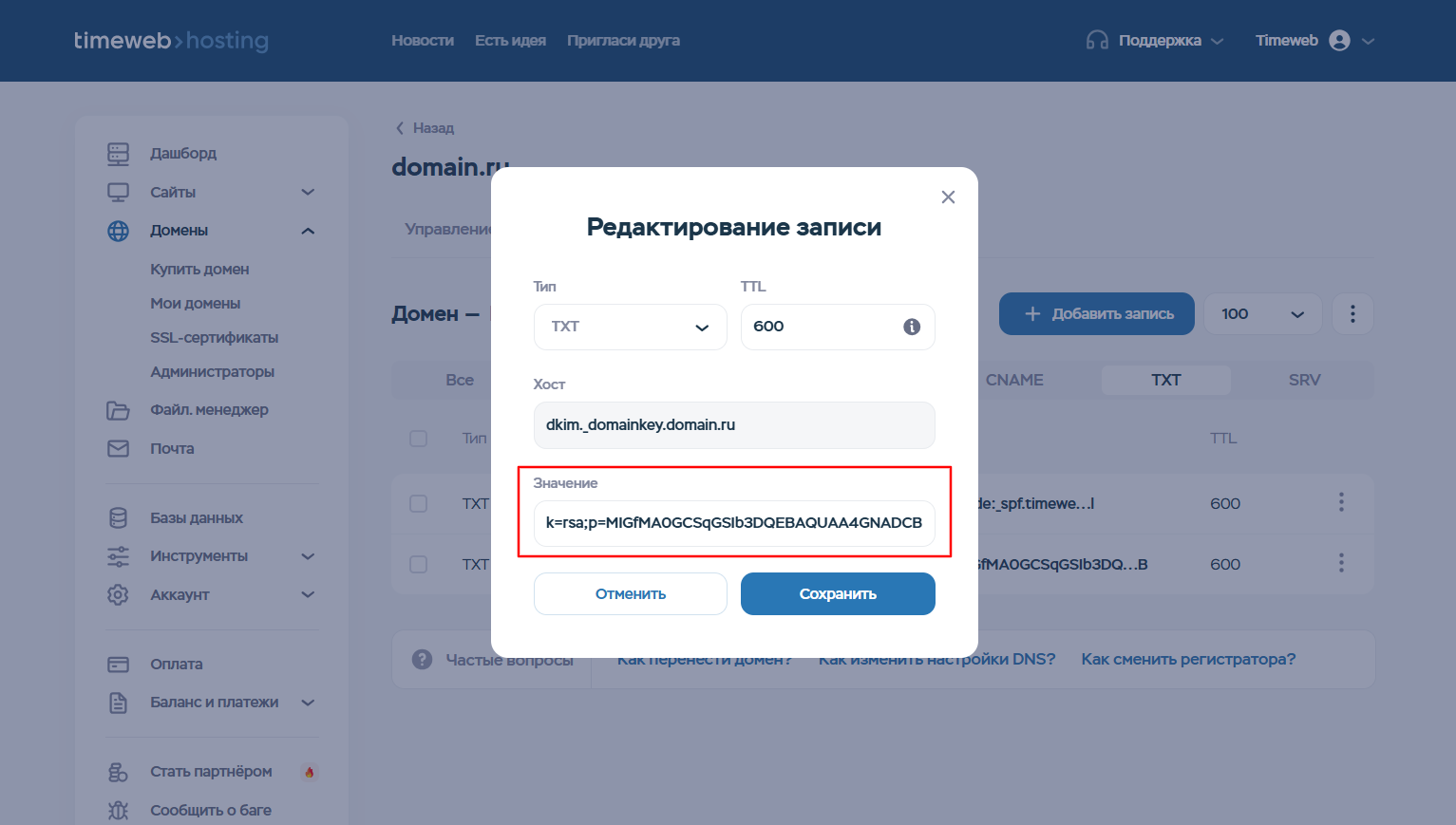The width and height of the screenshot is (1456, 825).
Task: Check the second TXT record checkbox
Action: [418, 564]
